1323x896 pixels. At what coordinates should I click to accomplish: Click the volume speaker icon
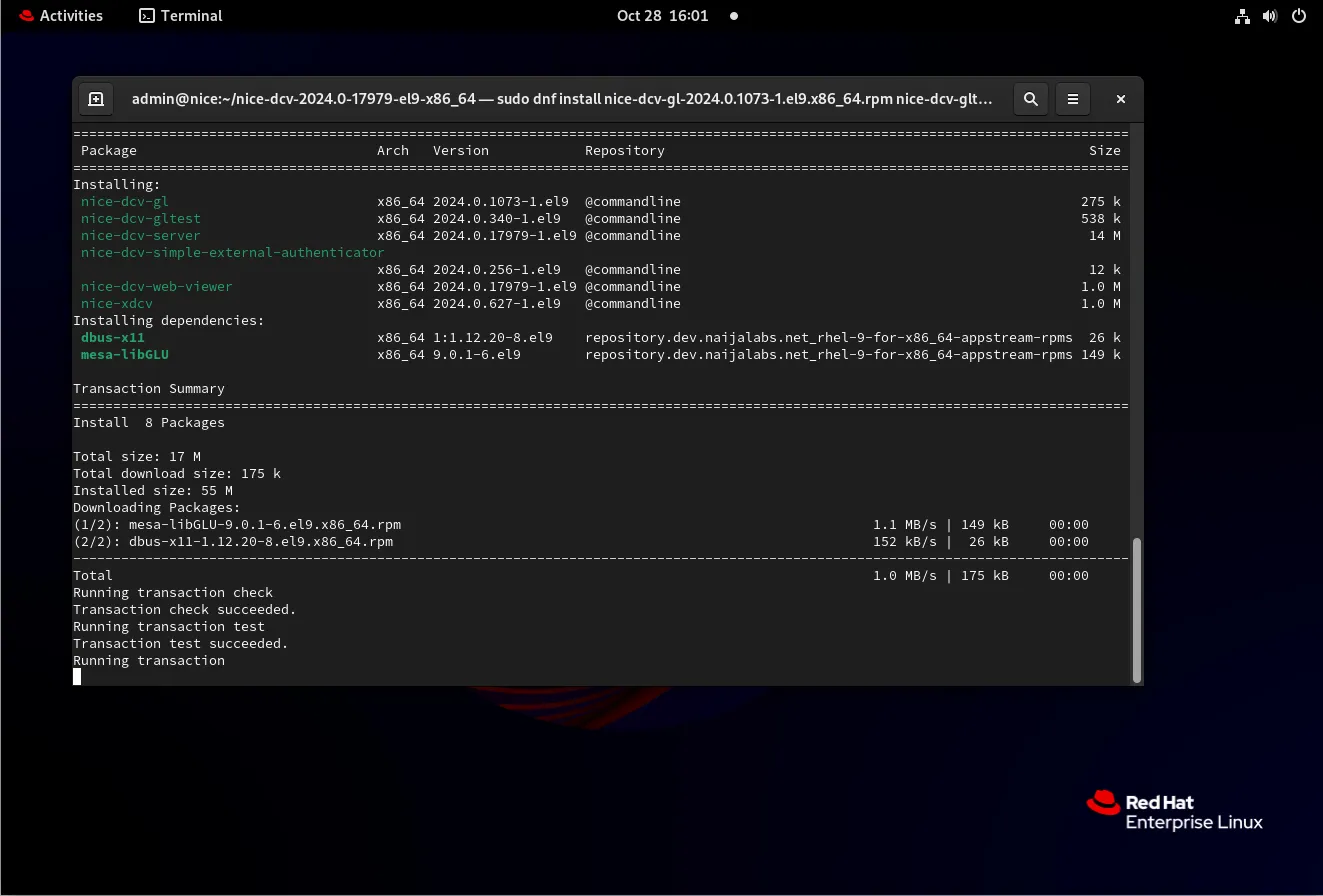[x=1270, y=16]
